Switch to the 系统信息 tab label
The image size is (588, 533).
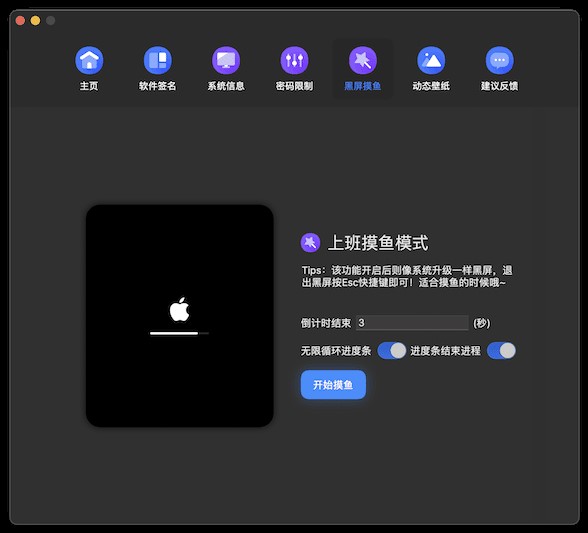(226, 86)
